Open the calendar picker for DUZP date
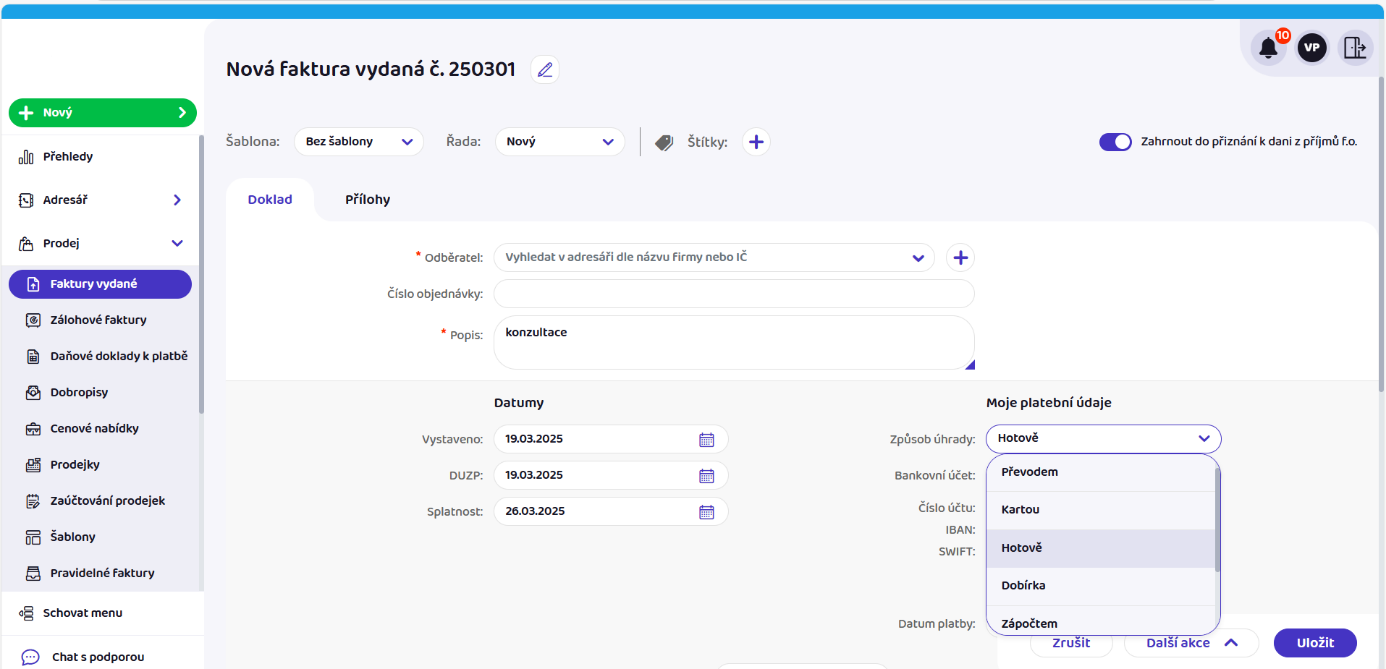The width and height of the screenshot is (1386, 669). (x=706, y=475)
